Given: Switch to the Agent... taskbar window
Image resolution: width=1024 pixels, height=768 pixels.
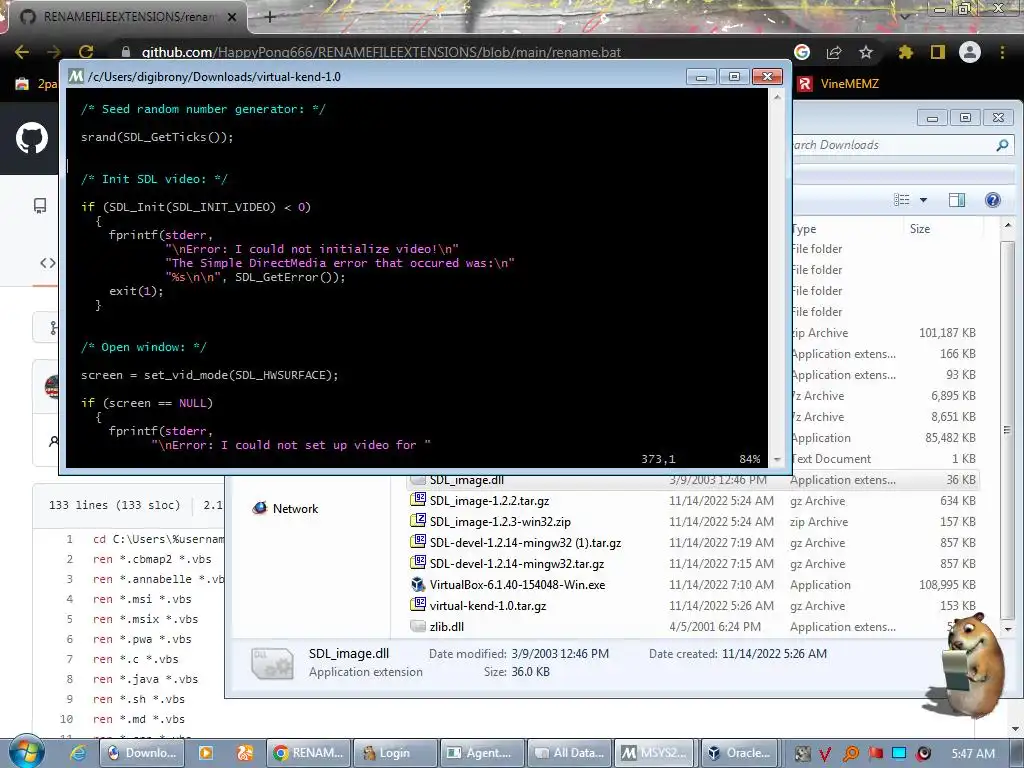Looking at the screenshot, I should (483, 753).
